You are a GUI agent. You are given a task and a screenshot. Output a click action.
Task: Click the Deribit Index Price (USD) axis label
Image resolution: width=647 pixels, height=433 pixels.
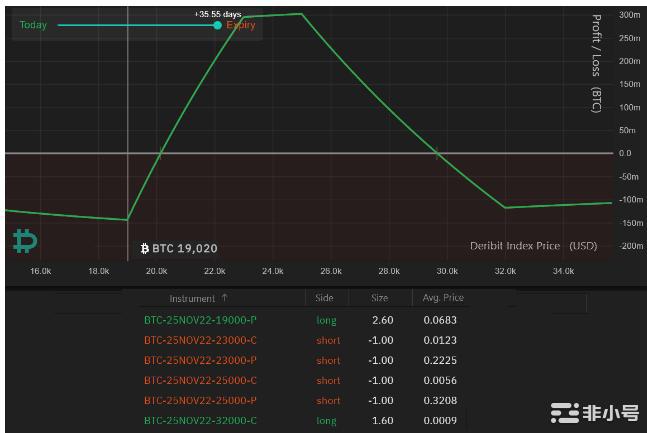[x=534, y=246]
